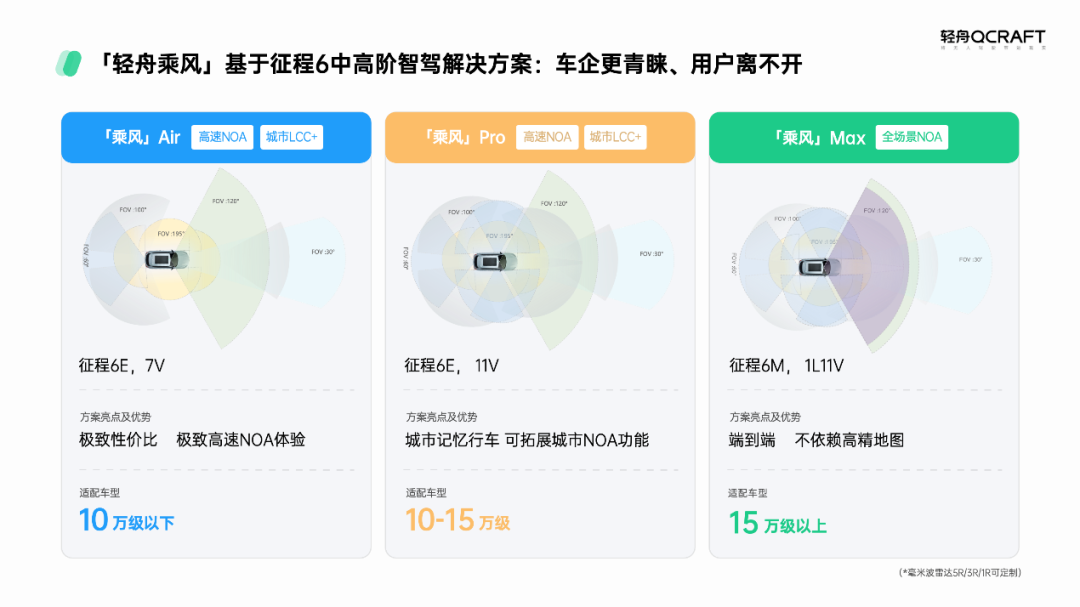Click the car icon in the 乘风 Max sensor diagram
Image resolution: width=1080 pixels, height=607 pixels.
point(815,268)
